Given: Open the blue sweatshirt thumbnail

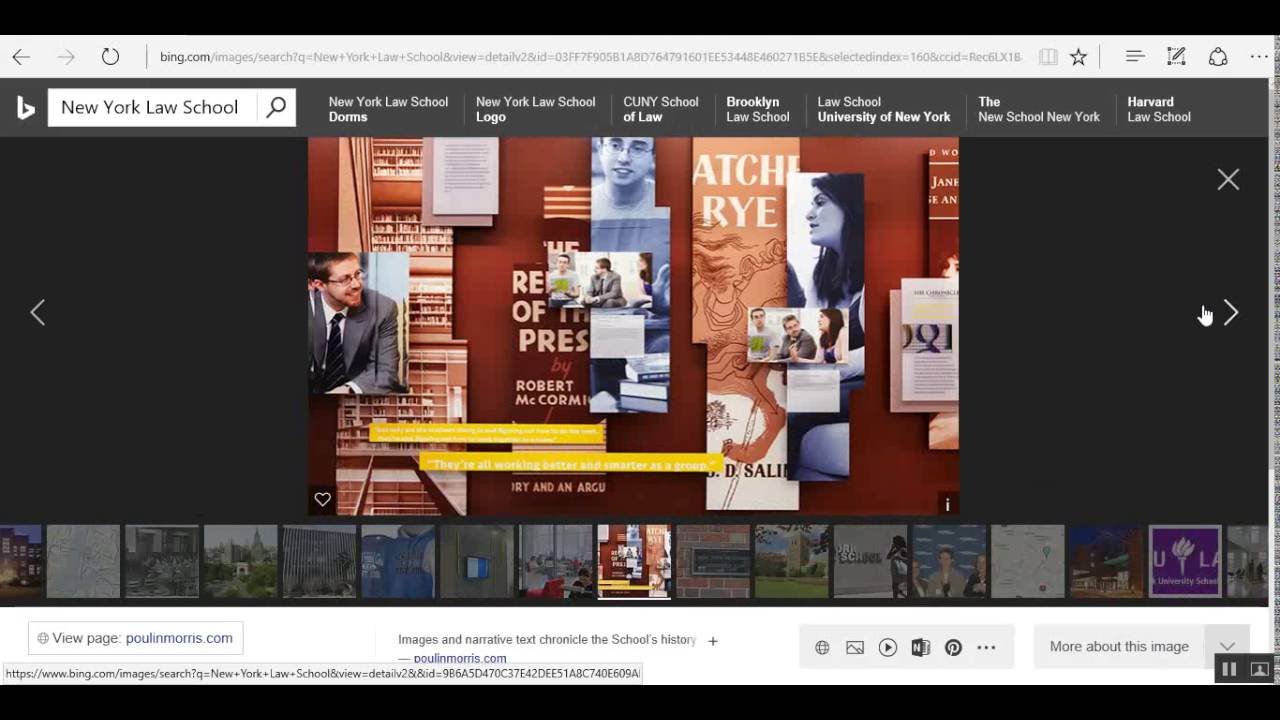Looking at the screenshot, I should point(398,562).
